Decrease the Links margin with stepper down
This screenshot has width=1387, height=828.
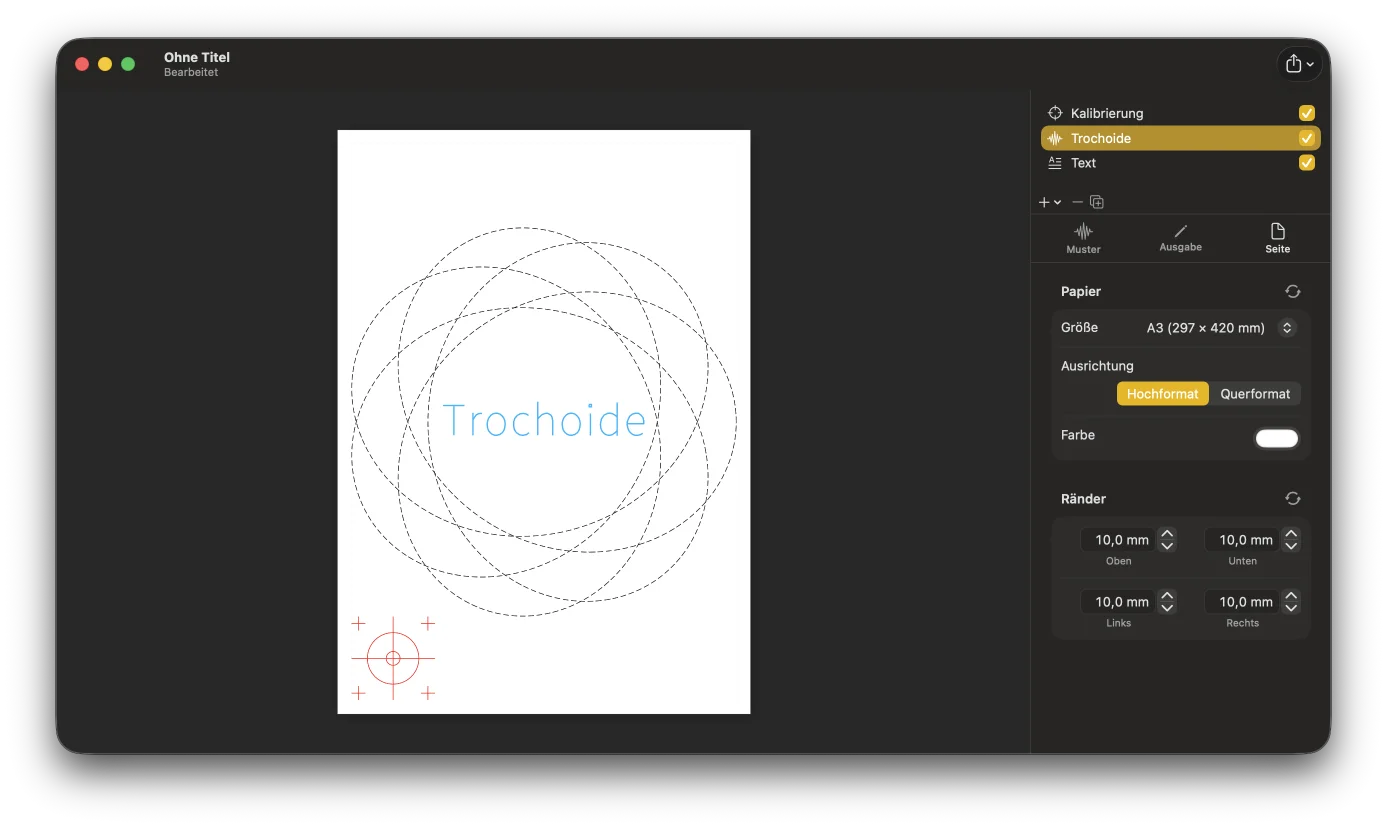(x=1167, y=608)
